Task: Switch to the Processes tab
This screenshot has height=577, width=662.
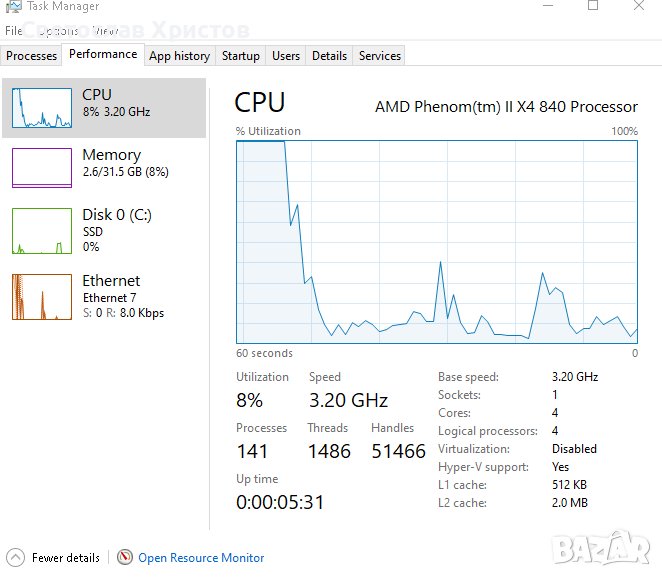Action: click(32, 56)
